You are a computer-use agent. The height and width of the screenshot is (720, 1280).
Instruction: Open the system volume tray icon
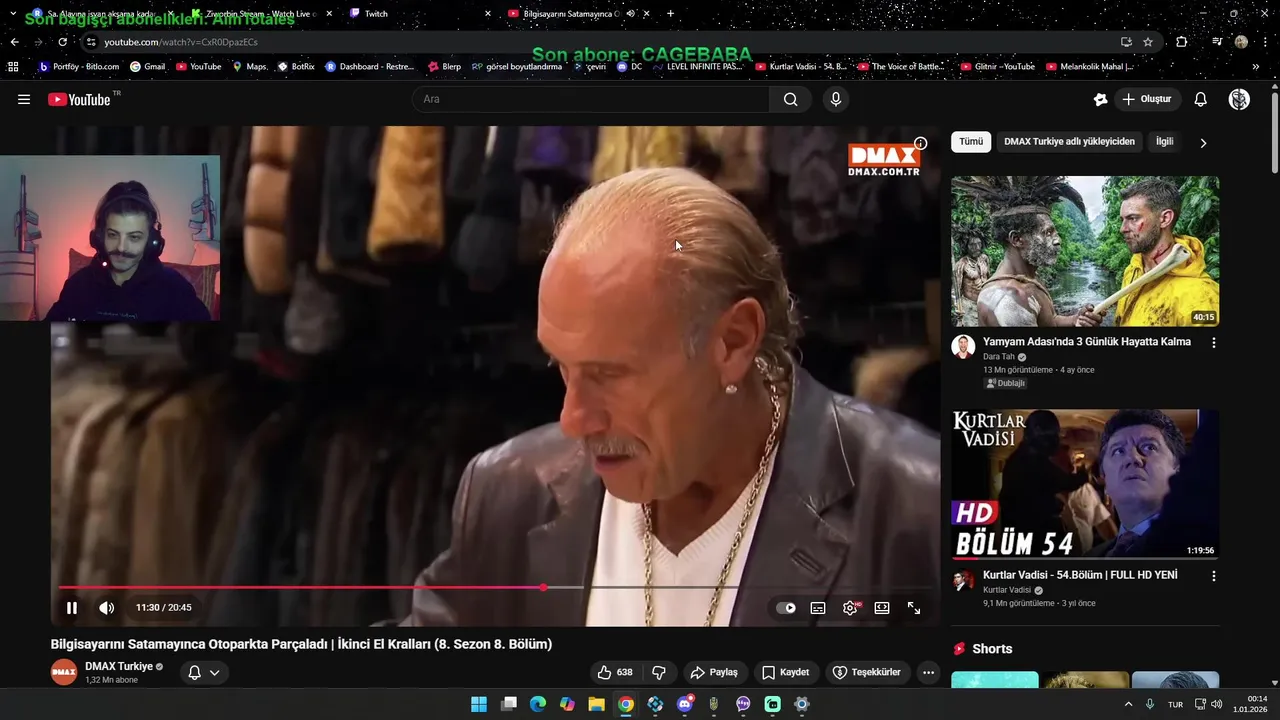pos(1216,704)
